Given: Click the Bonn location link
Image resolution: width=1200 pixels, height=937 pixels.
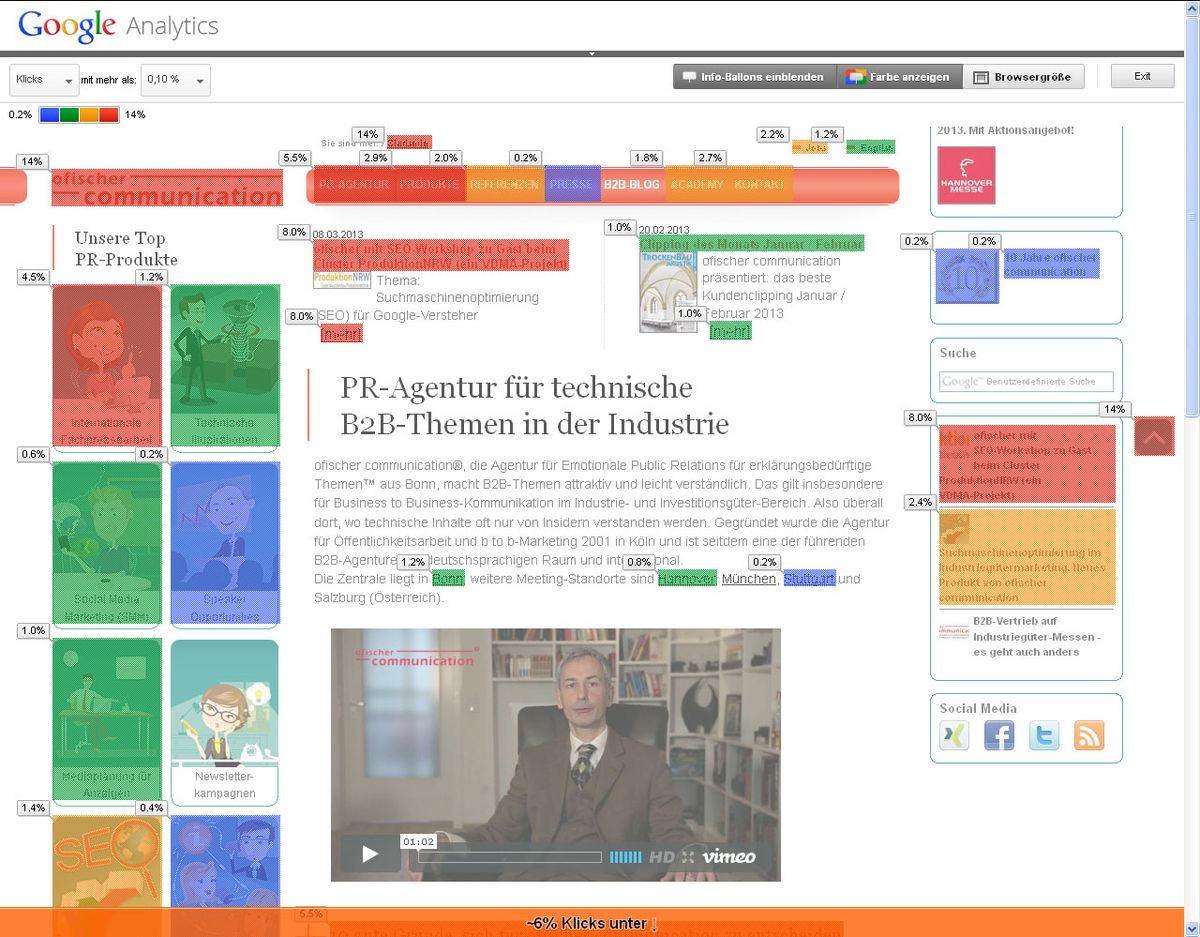Looking at the screenshot, I should click(x=448, y=579).
